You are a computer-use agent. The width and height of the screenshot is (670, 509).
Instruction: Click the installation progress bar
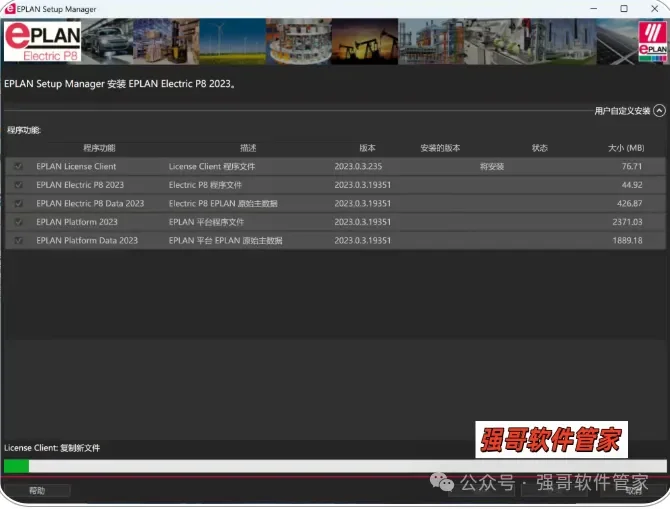[335, 466]
